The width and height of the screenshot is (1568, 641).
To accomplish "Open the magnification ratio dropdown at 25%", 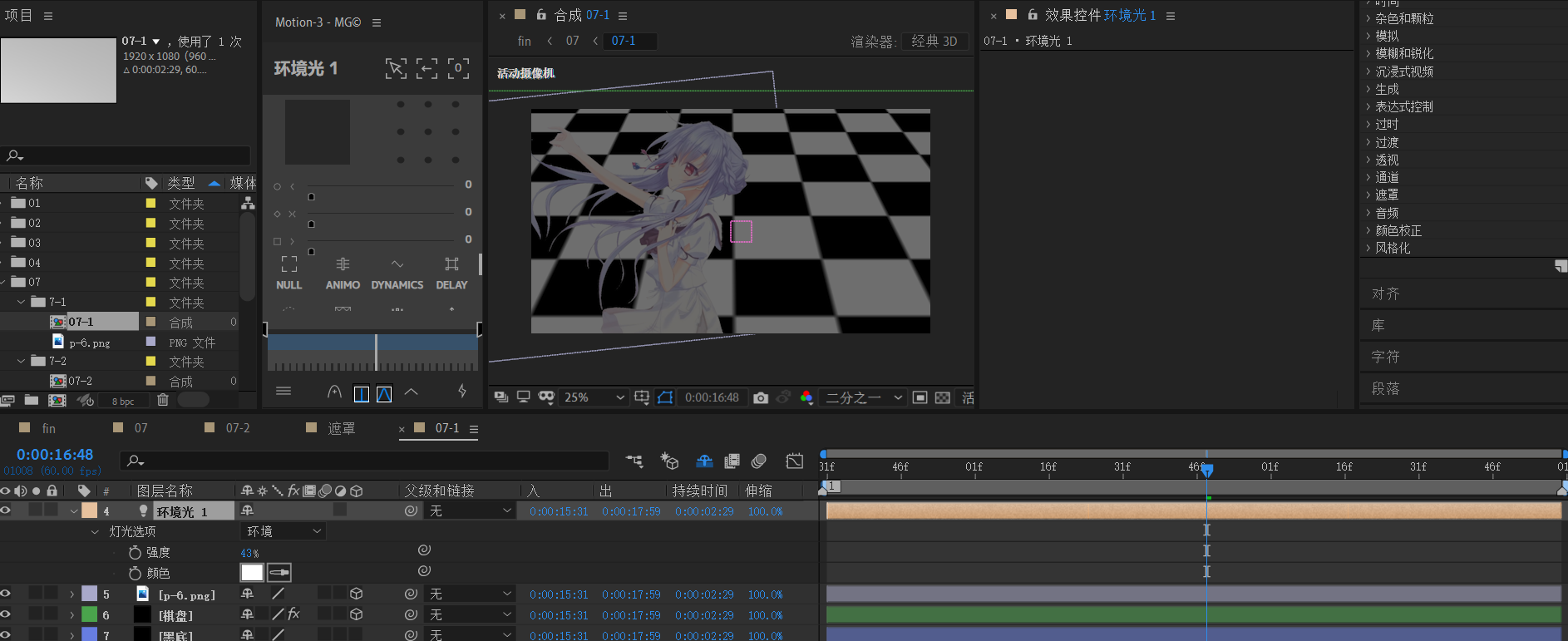I will 594,397.
